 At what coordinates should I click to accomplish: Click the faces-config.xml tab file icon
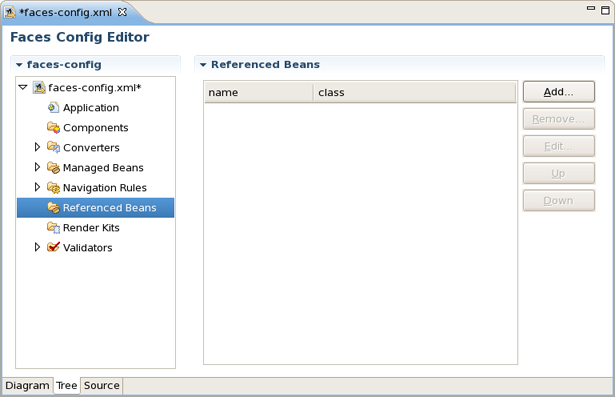(x=10, y=13)
